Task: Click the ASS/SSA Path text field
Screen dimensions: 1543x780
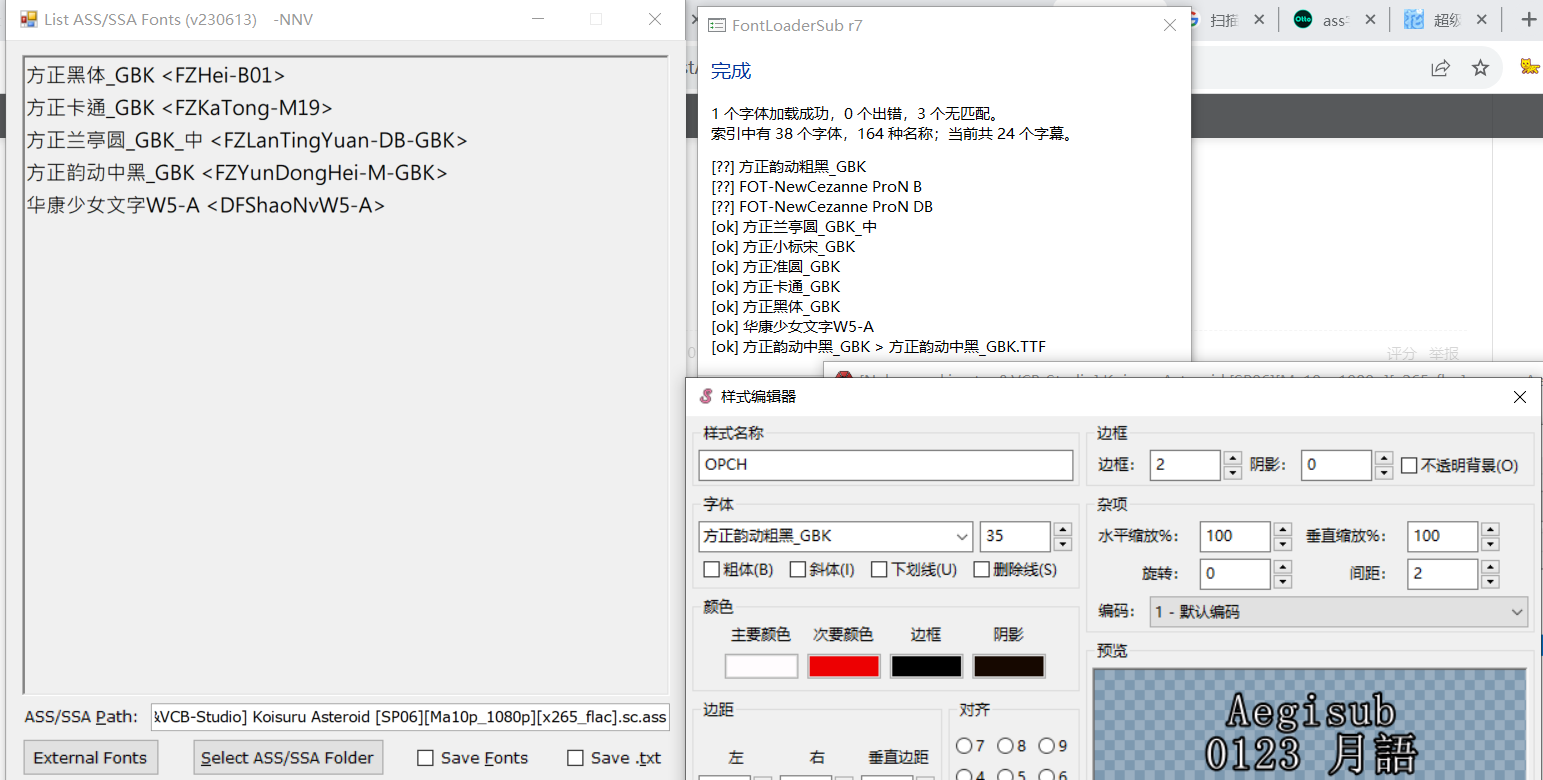Action: click(410, 717)
